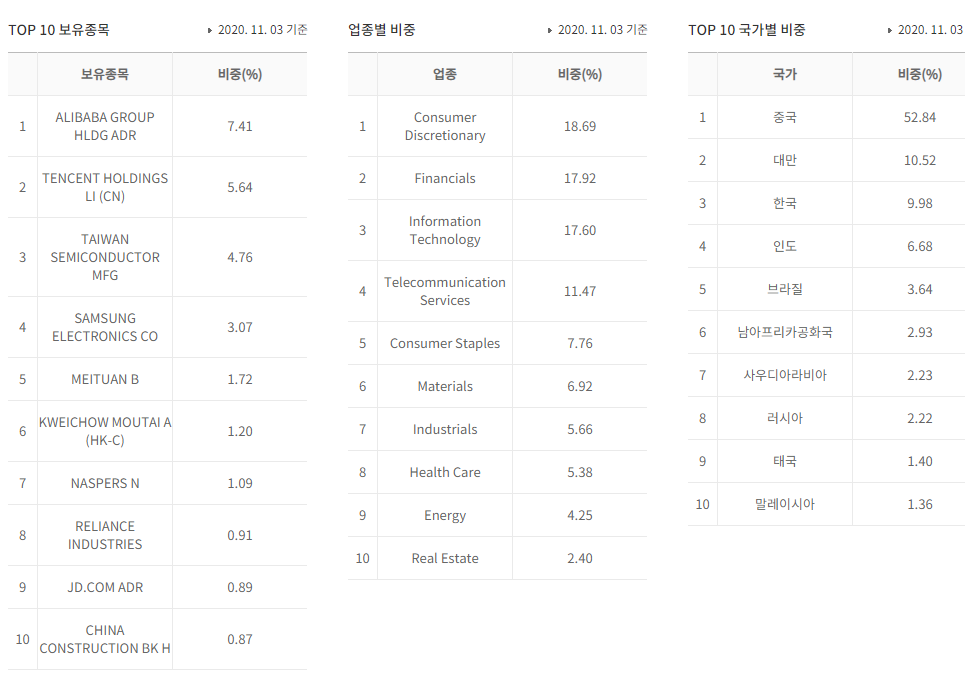Select the 말레이시아 country cell
This screenshot has width=965, height=692.
(x=785, y=504)
